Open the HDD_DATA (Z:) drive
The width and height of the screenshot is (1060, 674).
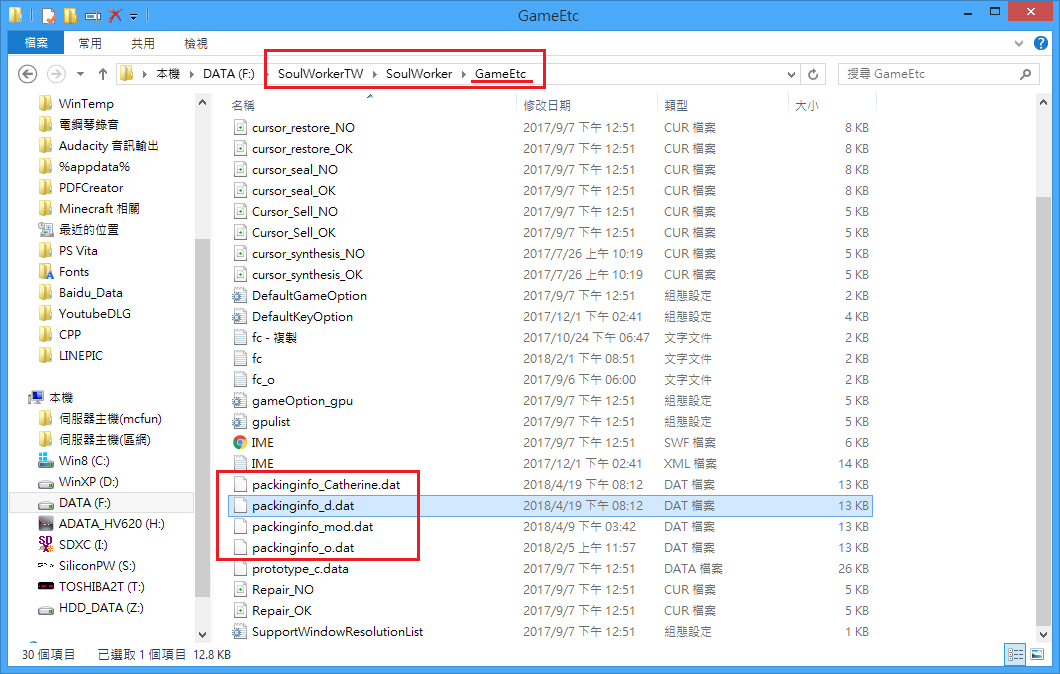coord(101,607)
